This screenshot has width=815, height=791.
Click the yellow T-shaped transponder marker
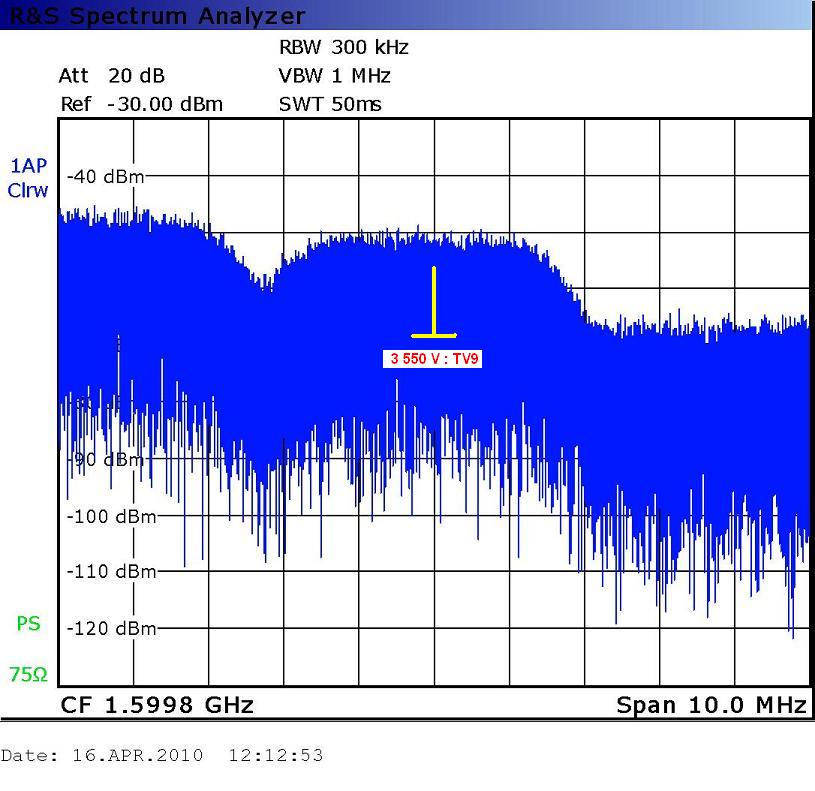click(x=434, y=305)
